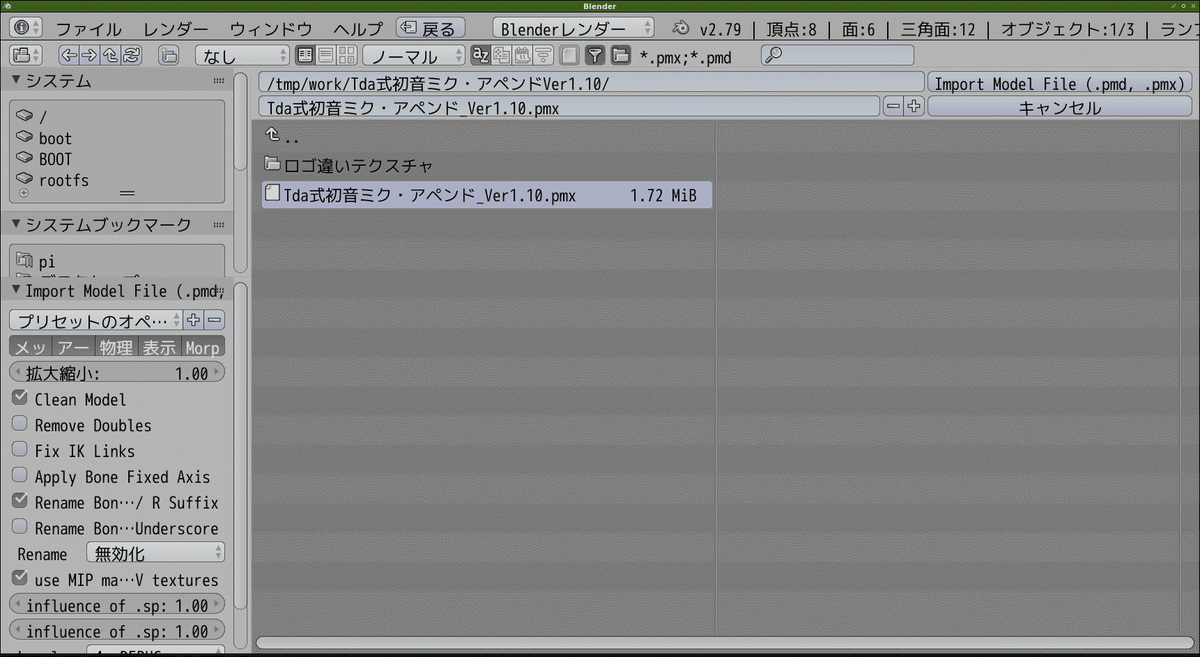
Task: Collapse the システムブックマーク panel
Action: pos(17,224)
